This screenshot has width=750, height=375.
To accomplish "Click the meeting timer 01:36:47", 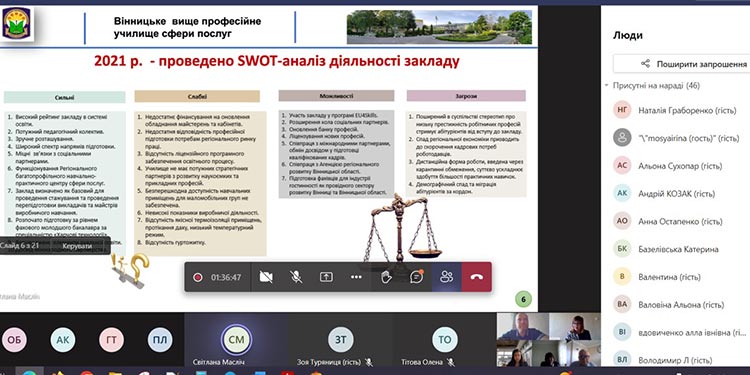I will [x=226, y=277].
